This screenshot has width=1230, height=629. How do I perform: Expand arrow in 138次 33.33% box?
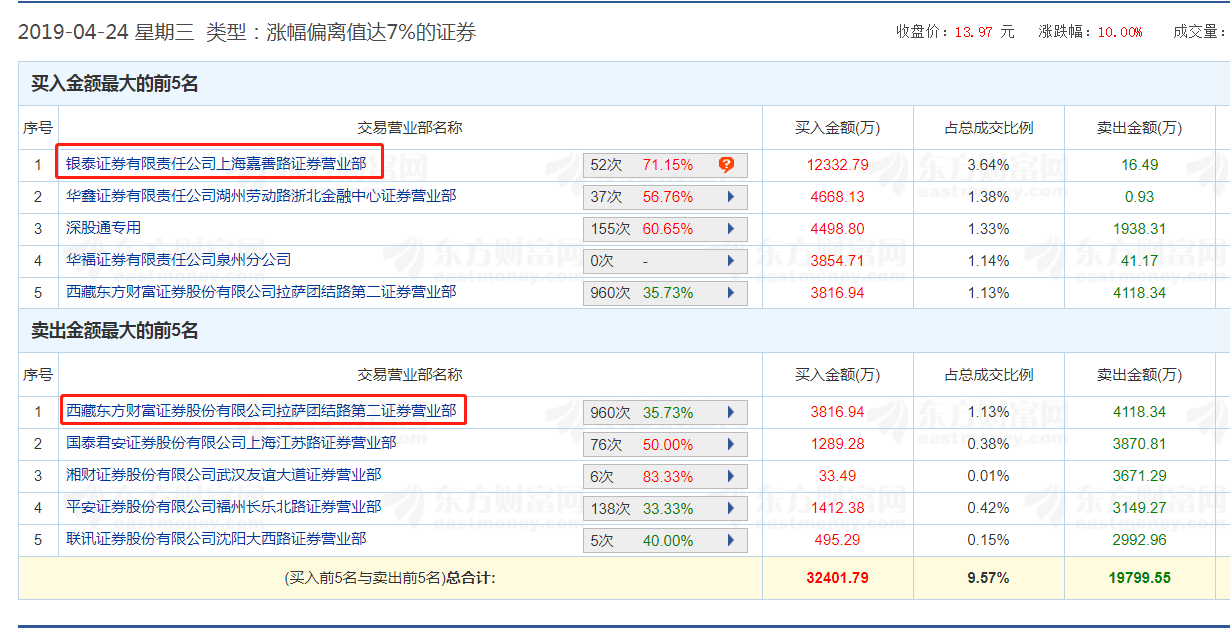point(731,508)
